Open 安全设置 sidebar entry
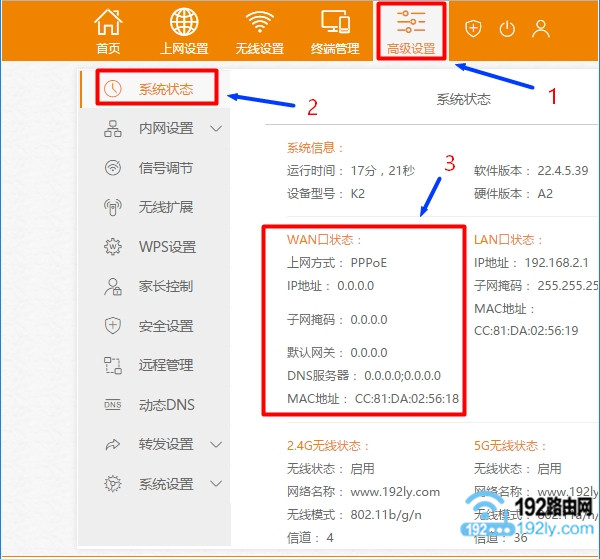This screenshot has height=559, width=600. (165, 326)
